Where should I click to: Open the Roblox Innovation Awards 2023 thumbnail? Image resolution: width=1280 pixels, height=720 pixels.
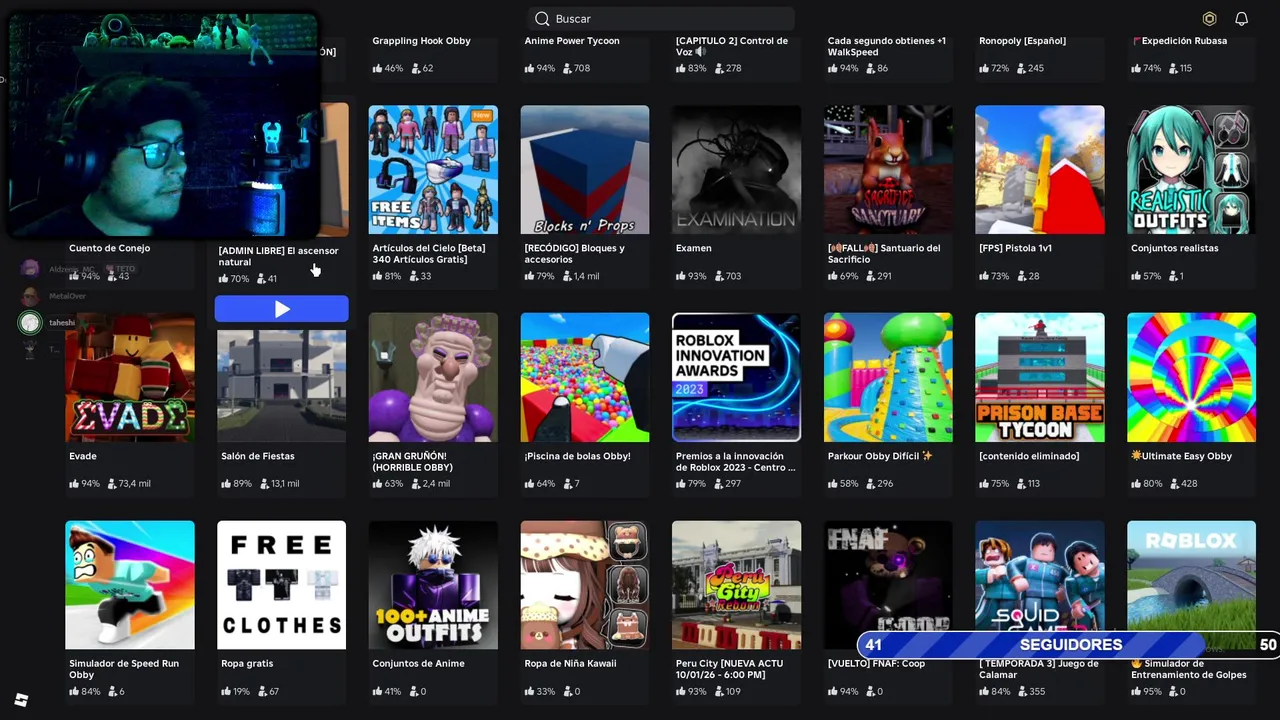tap(737, 377)
